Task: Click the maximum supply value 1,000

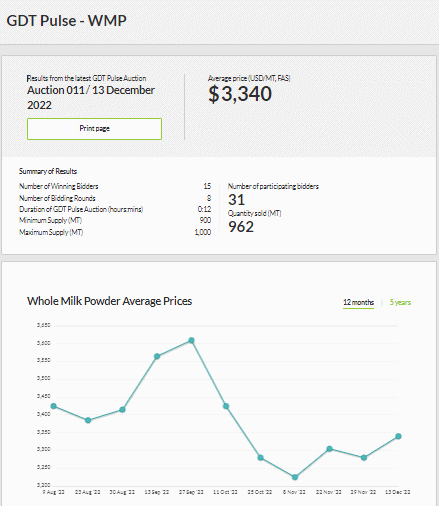Action: 203,232
